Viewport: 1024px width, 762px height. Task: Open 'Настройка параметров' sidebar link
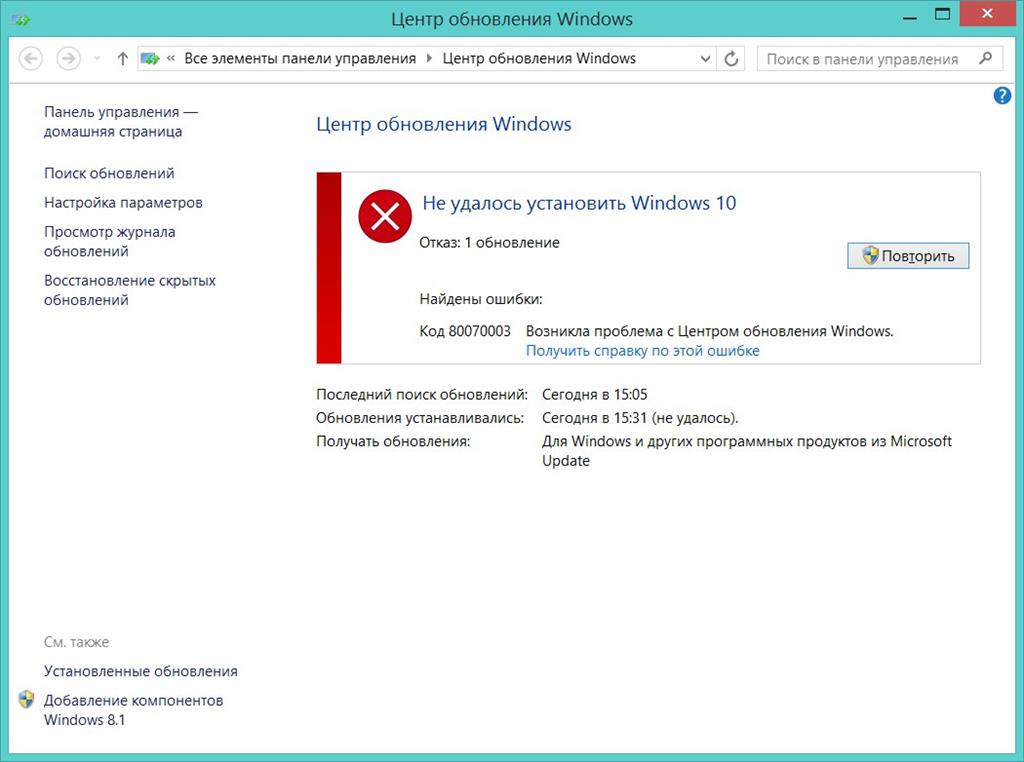(x=123, y=202)
